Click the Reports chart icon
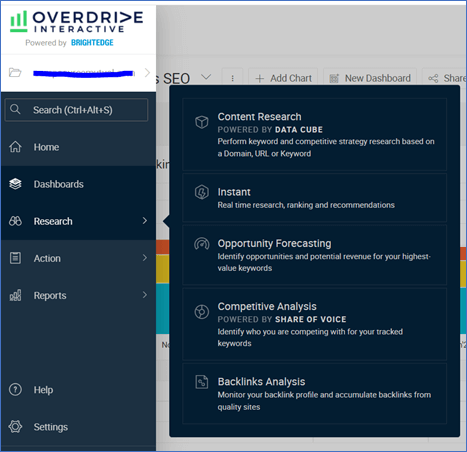This screenshot has height=452, width=467. 15,295
